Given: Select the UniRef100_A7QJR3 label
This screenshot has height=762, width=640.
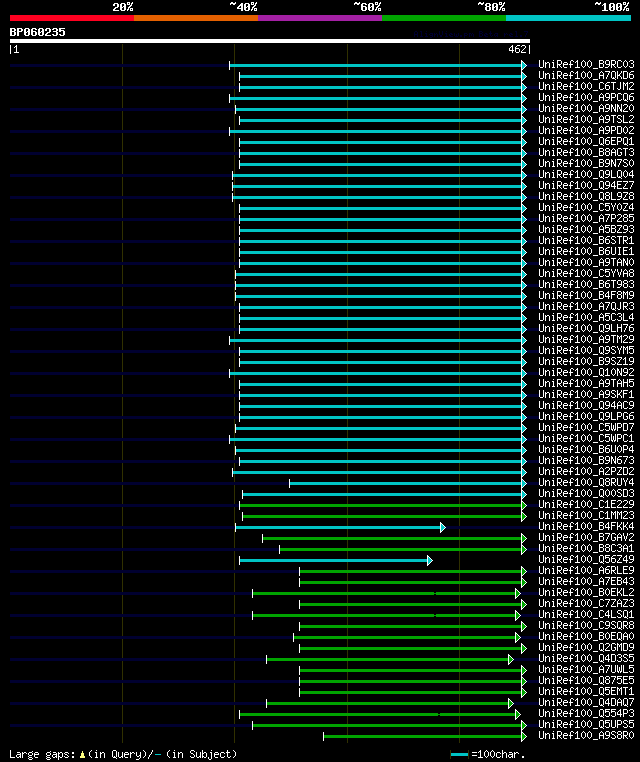Looking at the screenshot, I should [x=586, y=307].
